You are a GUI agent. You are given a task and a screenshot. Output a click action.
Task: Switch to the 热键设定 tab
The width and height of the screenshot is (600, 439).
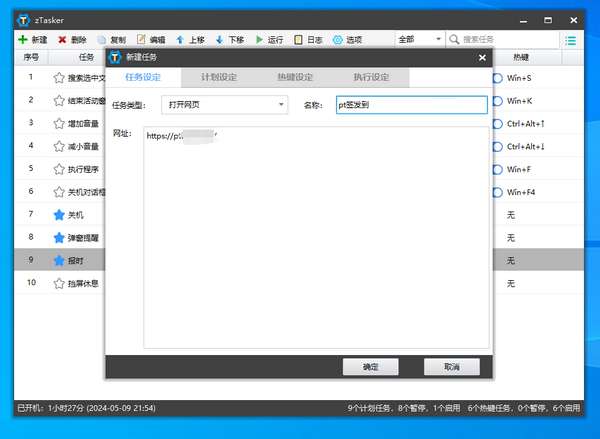[x=295, y=77]
